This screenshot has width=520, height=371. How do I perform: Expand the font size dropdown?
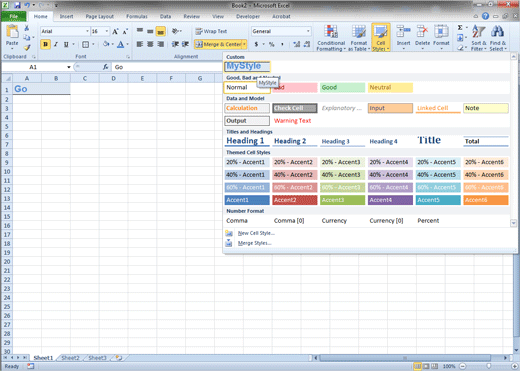(107, 31)
